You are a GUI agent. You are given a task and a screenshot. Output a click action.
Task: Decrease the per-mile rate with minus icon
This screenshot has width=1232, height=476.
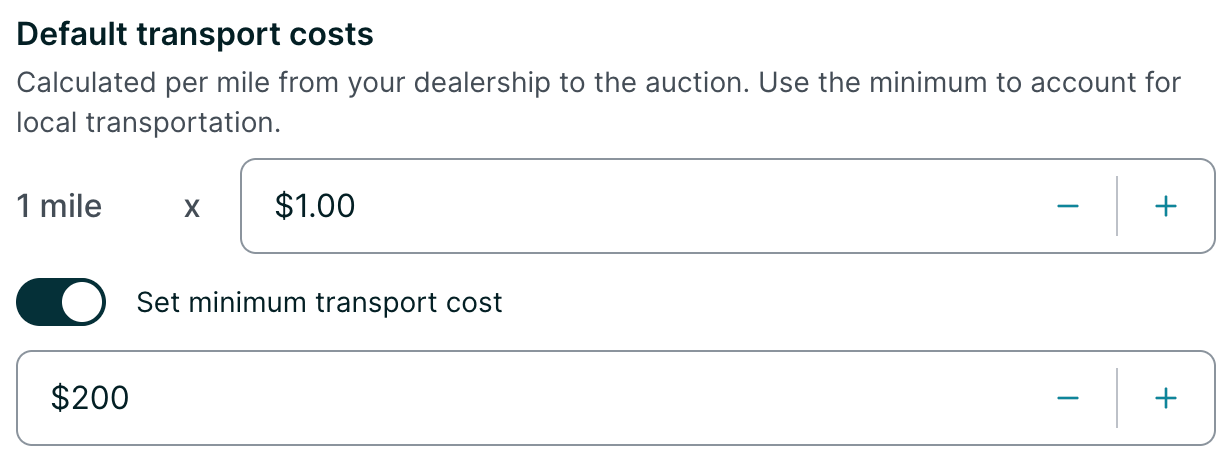tap(1067, 207)
